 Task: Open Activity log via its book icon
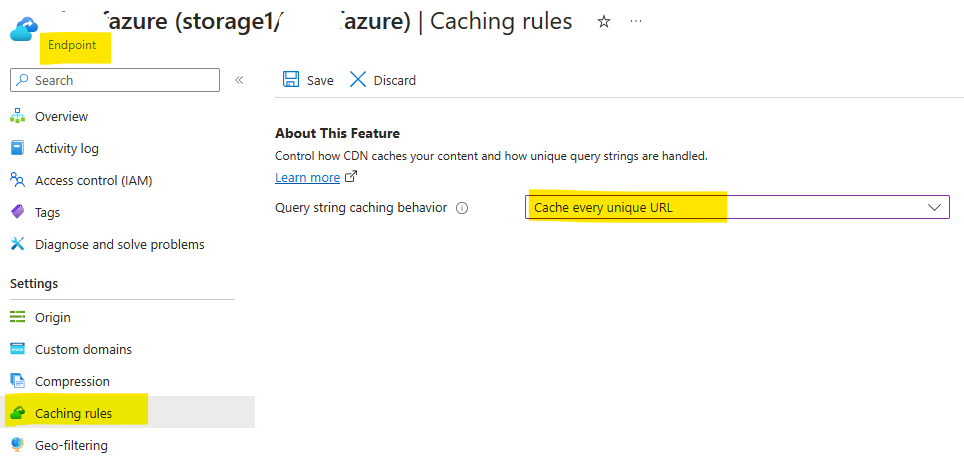coord(18,148)
